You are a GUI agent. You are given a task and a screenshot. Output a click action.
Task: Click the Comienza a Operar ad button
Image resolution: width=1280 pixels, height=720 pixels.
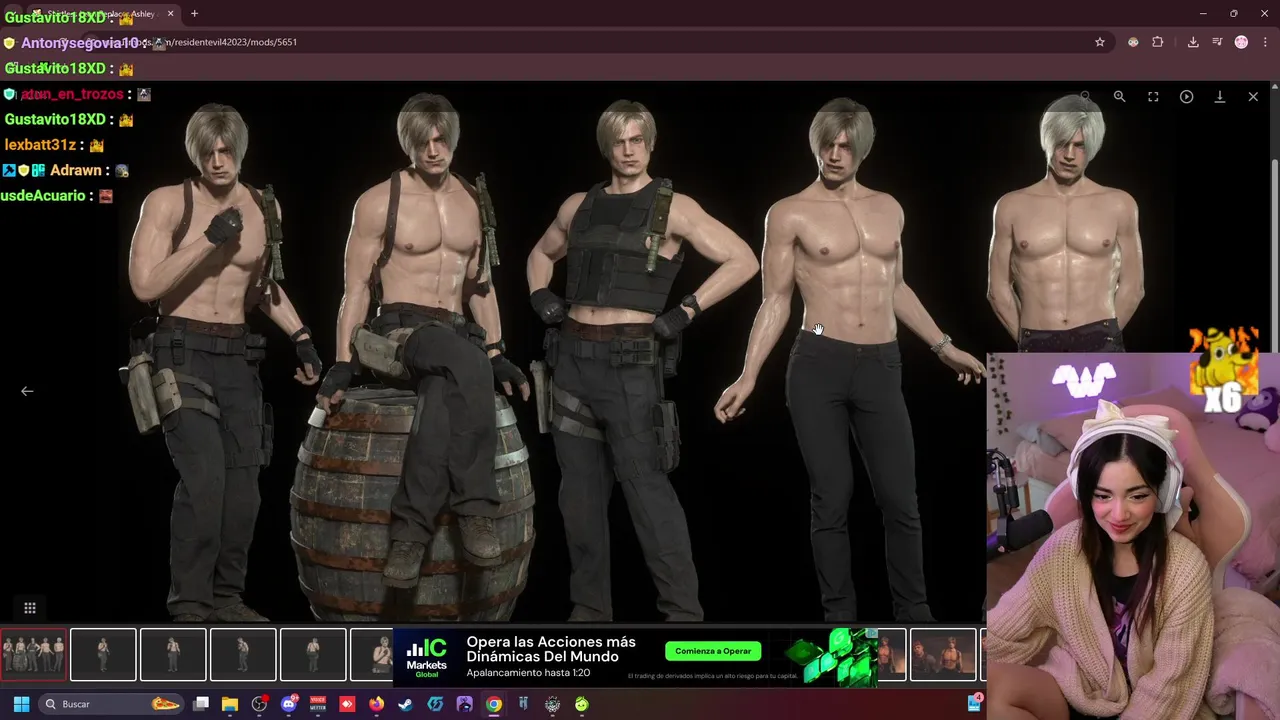[x=713, y=651]
